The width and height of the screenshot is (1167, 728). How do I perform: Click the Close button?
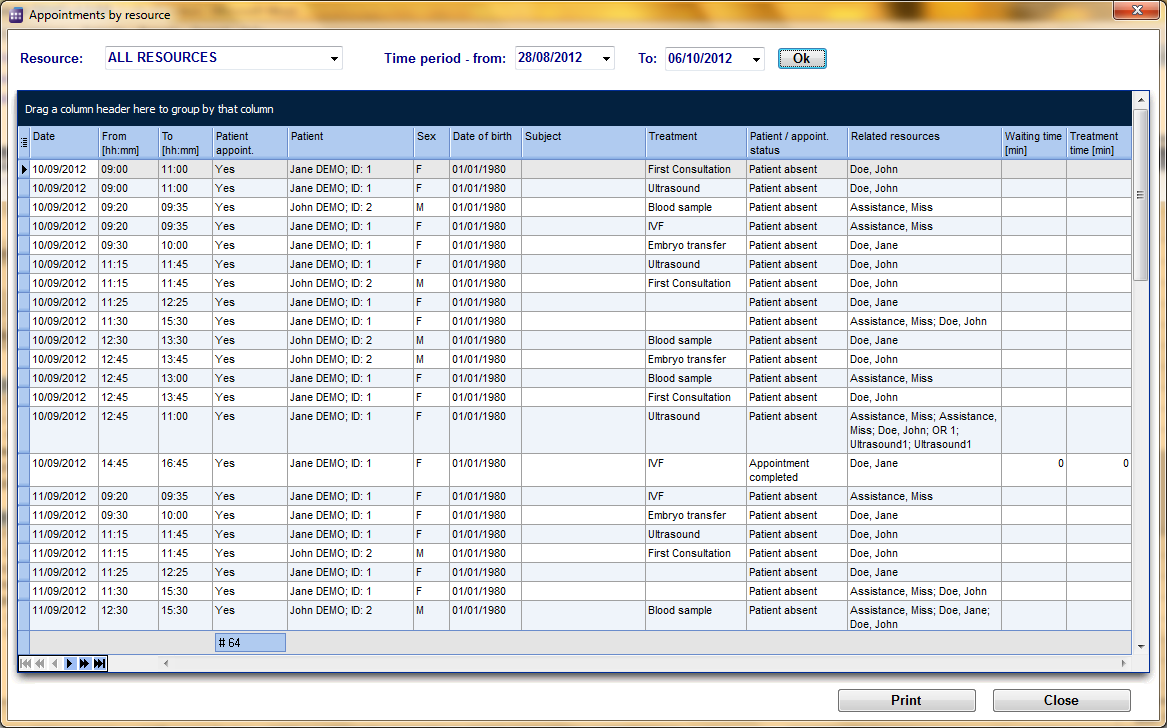pyautogui.click(x=1061, y=700)
